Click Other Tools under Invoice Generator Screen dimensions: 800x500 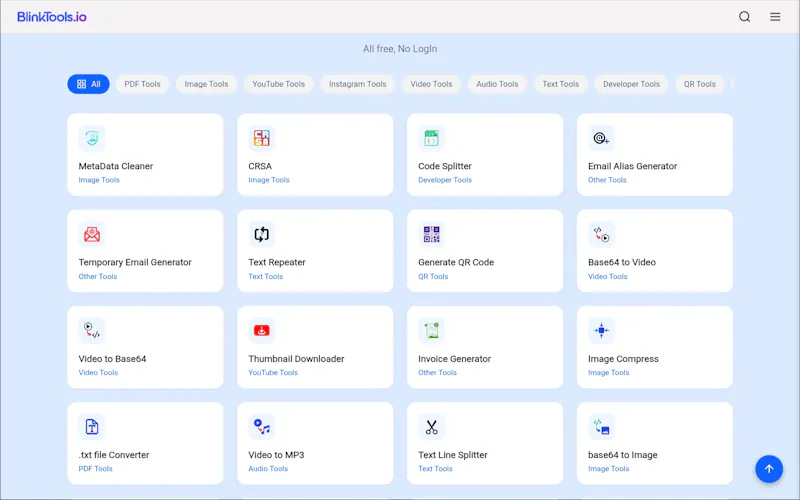(x=437, y=372)
